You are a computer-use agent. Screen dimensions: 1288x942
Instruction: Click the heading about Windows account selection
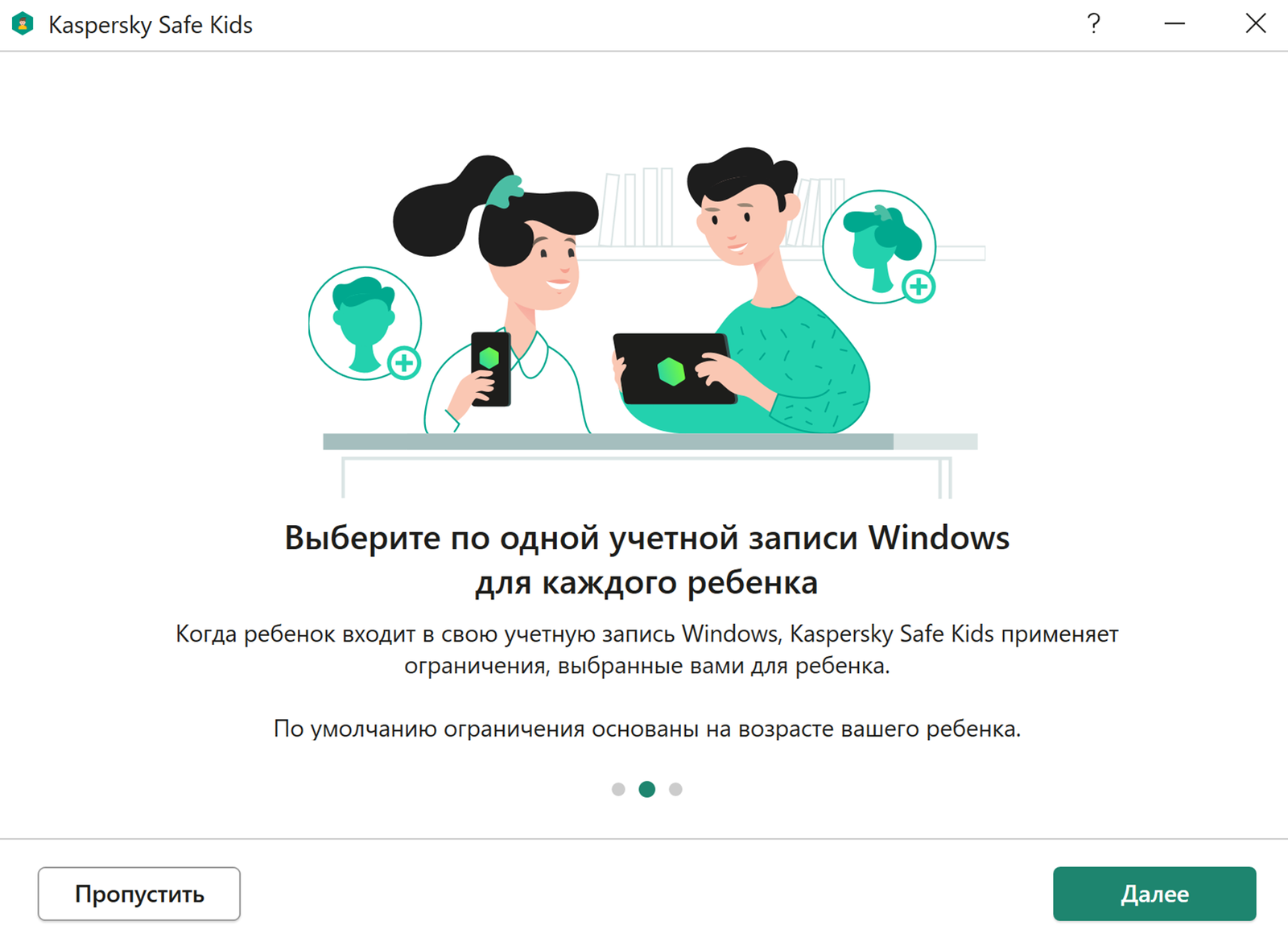(x=646, y=560)
